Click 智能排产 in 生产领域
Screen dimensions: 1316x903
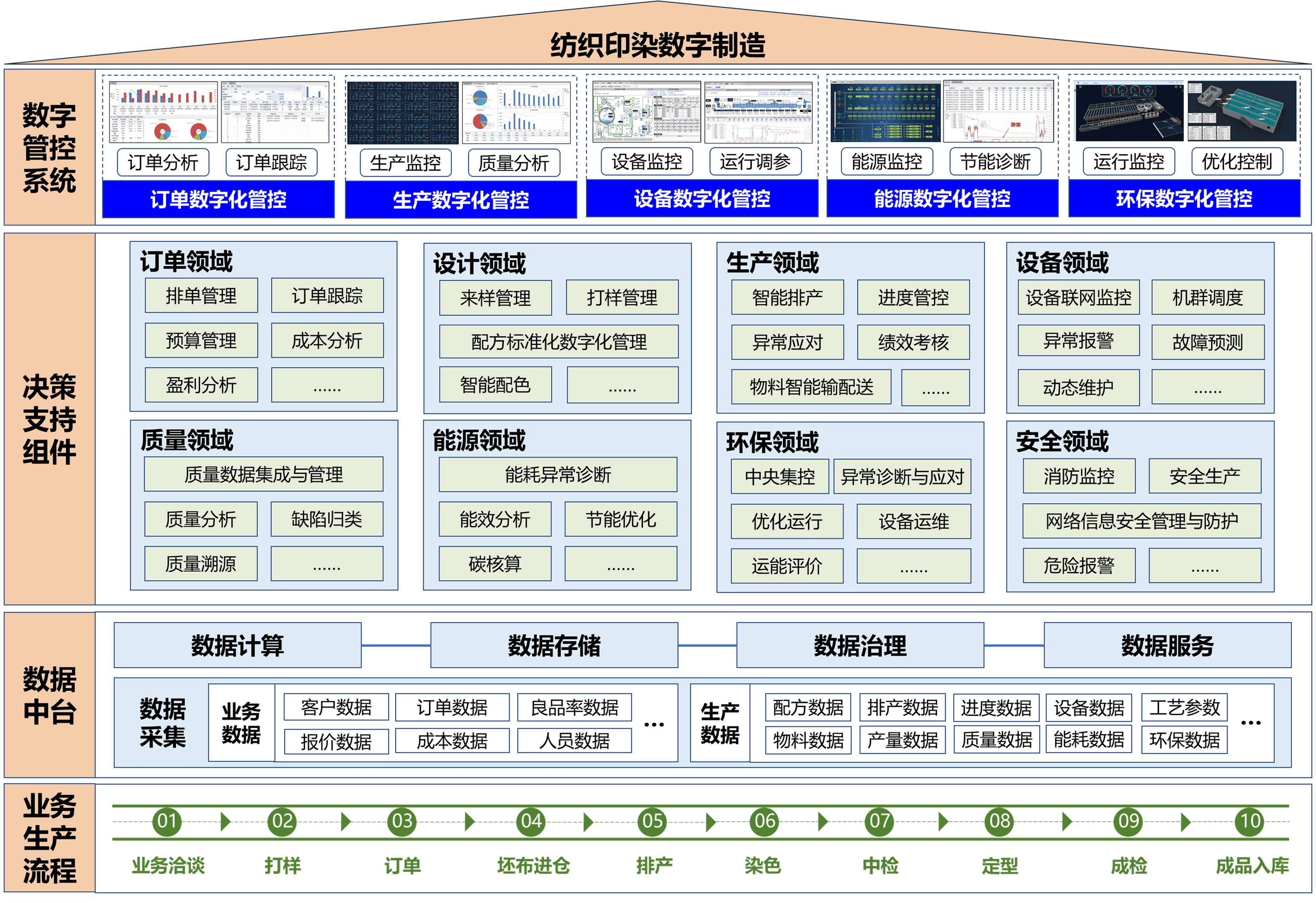pyautogui.click(x=787, y=297)
